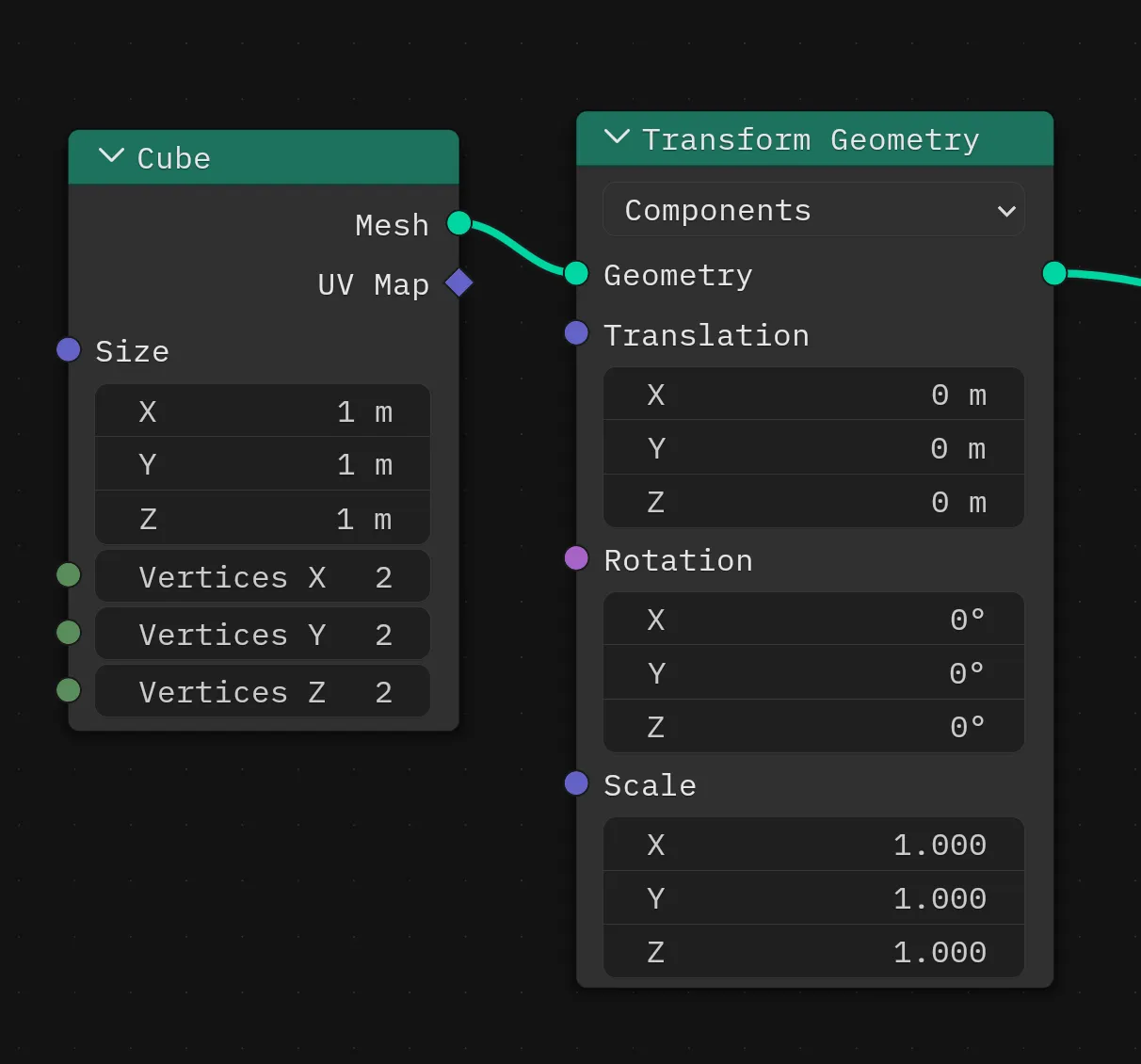This screenshot has height=1064, width=1141.
Task: Select the Vertices X value field
Action: pyautogui.click(x=262, y=576)
